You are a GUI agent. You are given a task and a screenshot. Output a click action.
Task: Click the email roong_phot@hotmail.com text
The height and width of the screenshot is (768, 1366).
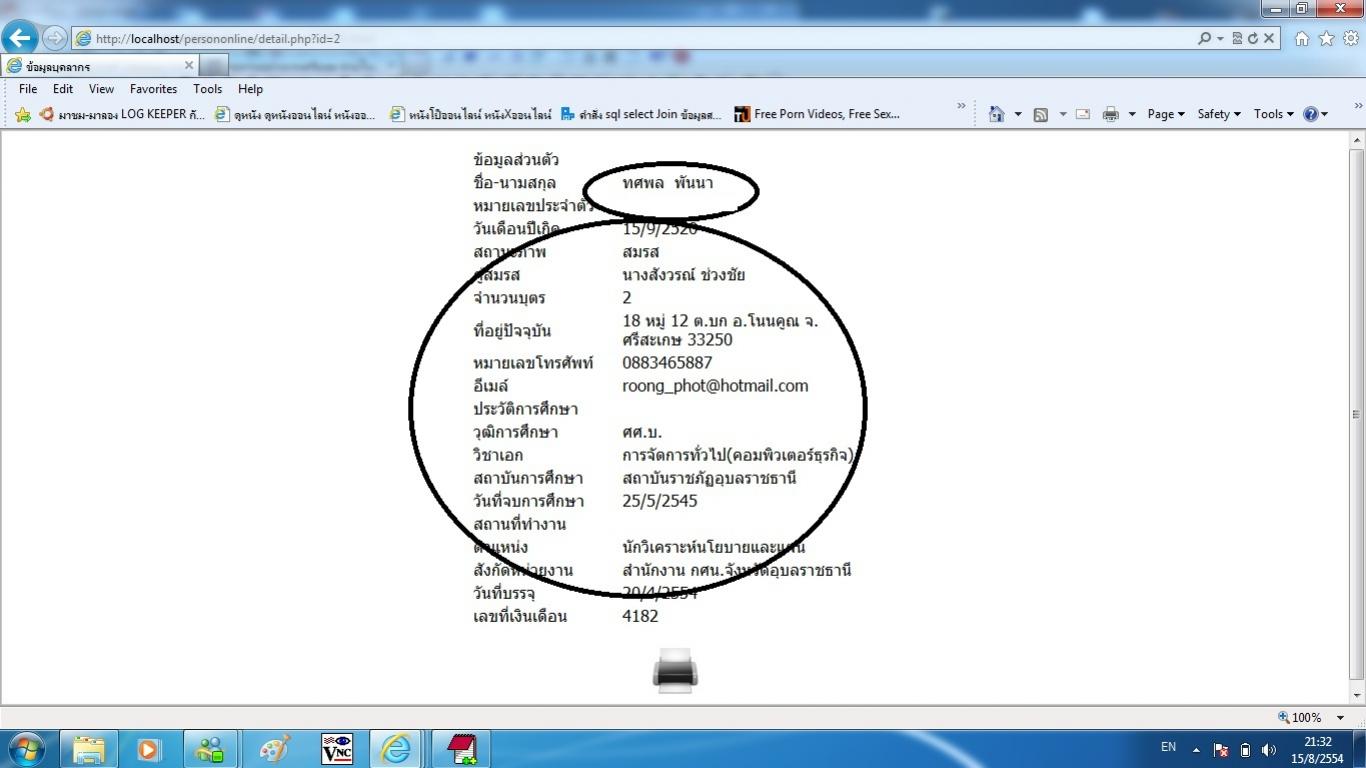715,386
